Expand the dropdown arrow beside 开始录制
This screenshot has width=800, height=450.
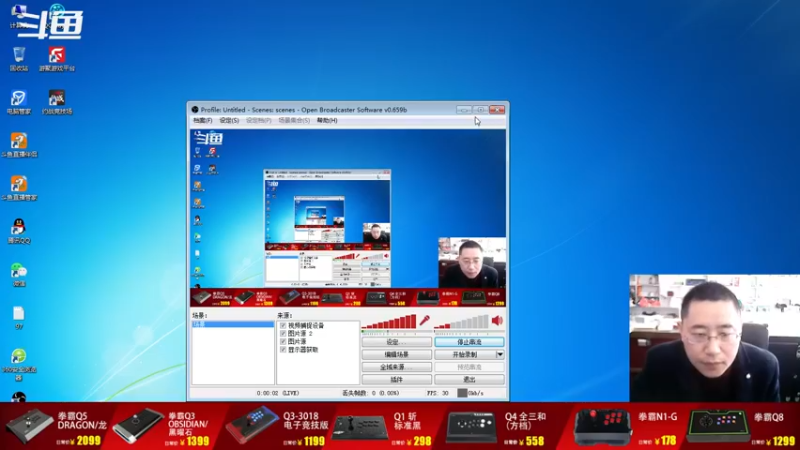tap(500, 354)
